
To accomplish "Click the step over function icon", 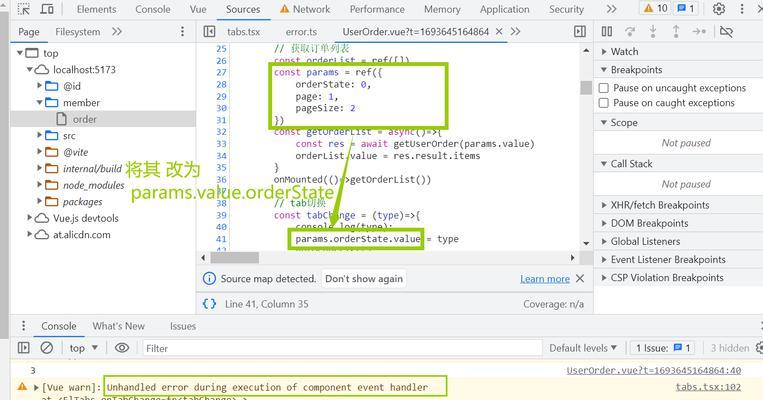I will pyautogui.click(x=630, y=32).
